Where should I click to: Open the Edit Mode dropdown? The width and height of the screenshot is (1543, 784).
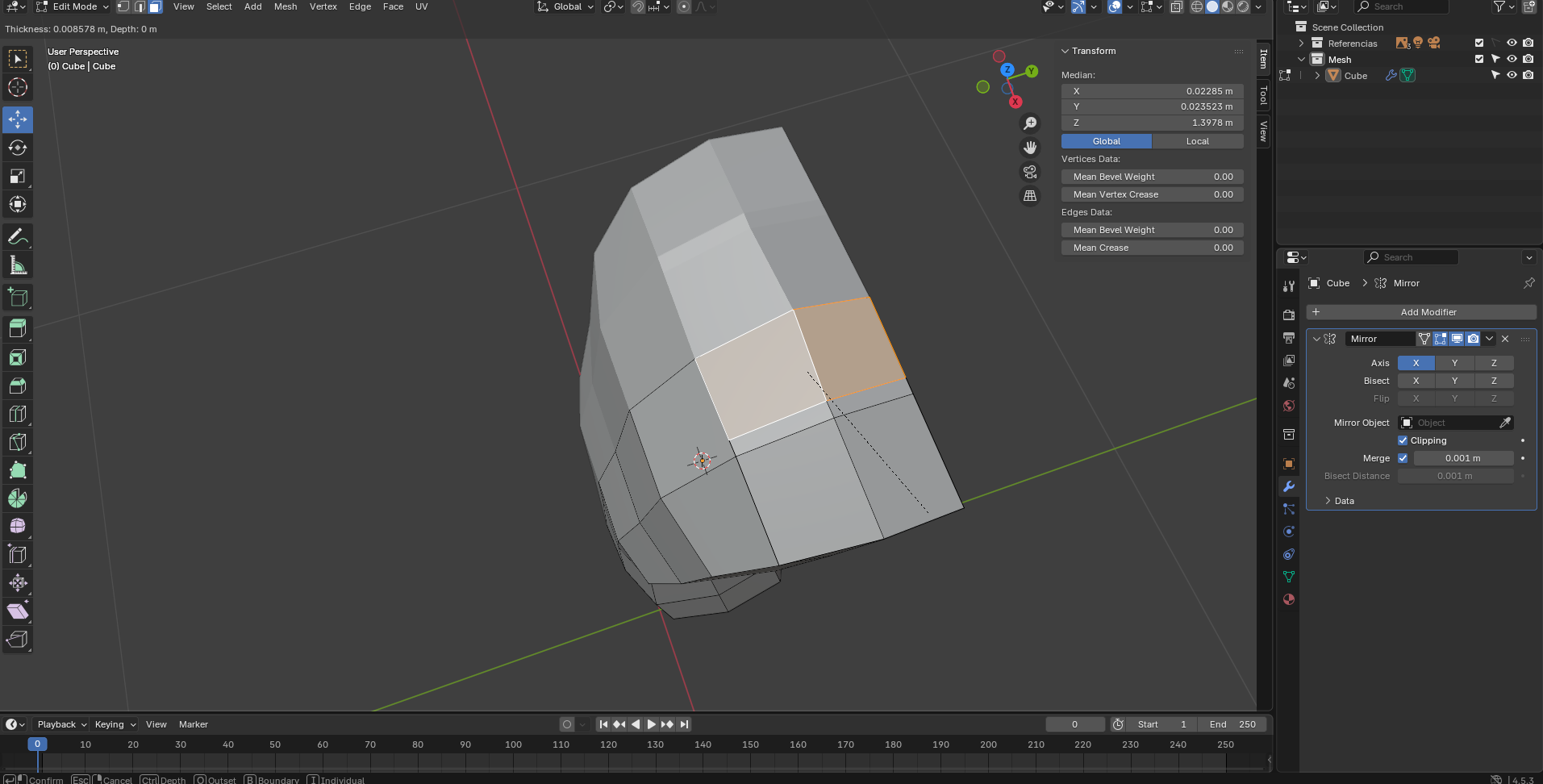(x=73, y=6)
